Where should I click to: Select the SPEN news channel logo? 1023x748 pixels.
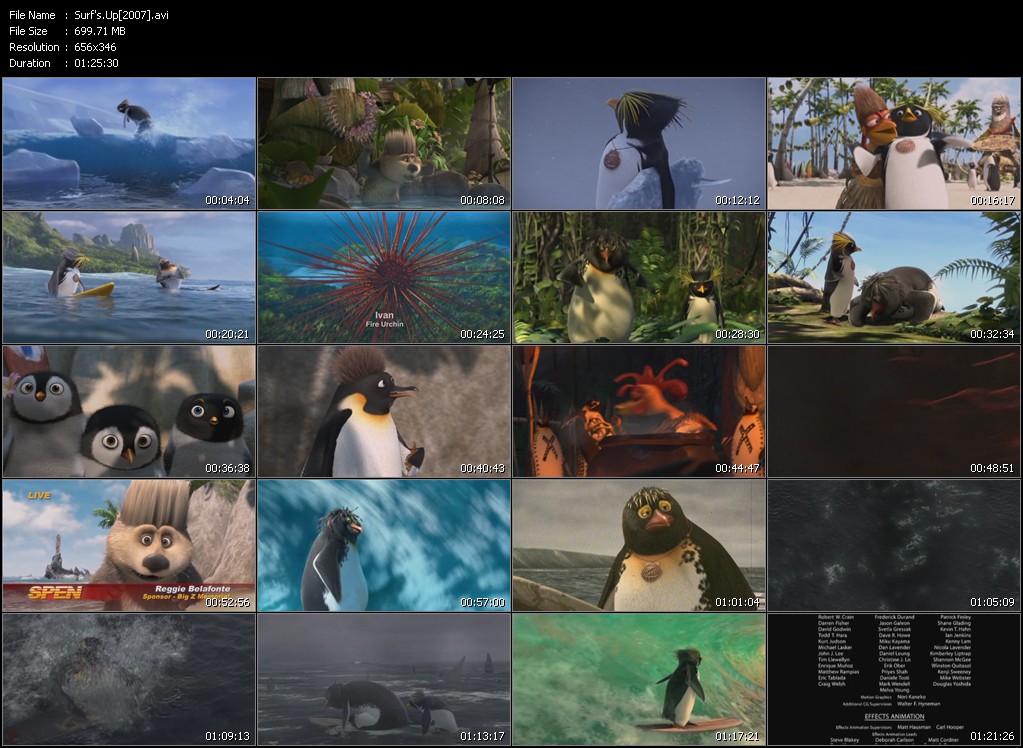click(x=55, y=592)
